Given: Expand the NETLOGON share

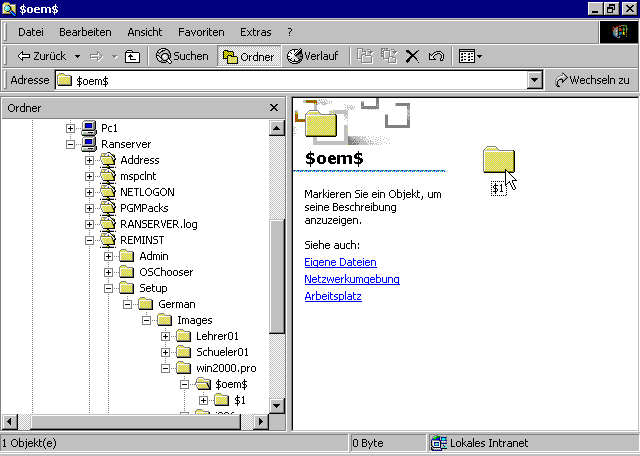Looking at the screenshot, I should click(89, 192).
